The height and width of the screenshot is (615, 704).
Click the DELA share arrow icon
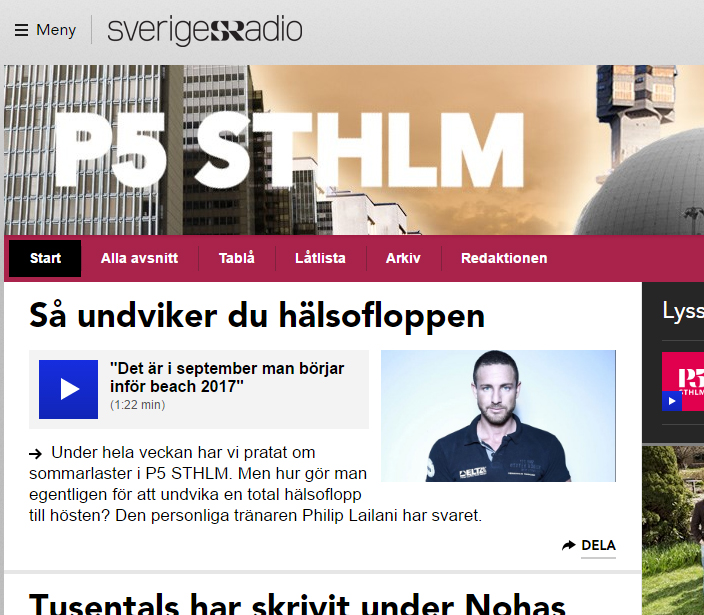[x=568, y=545]
